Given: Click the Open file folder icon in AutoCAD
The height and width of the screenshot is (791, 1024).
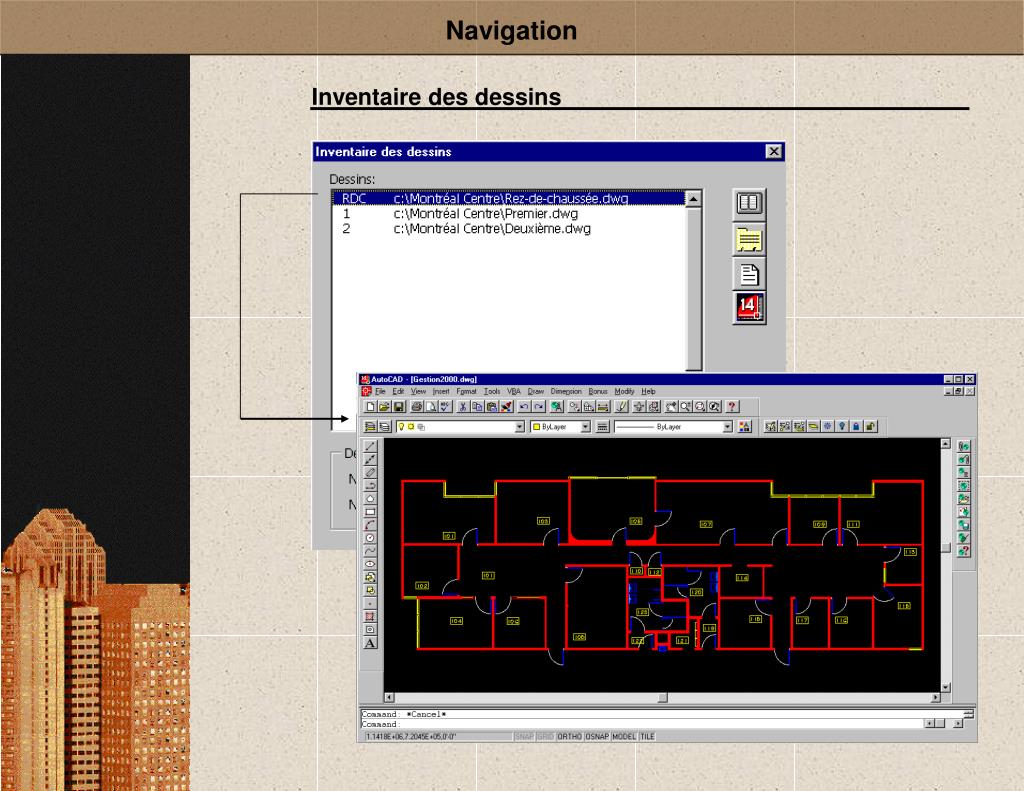Looking at the screenshot, I should click(385, 406).
